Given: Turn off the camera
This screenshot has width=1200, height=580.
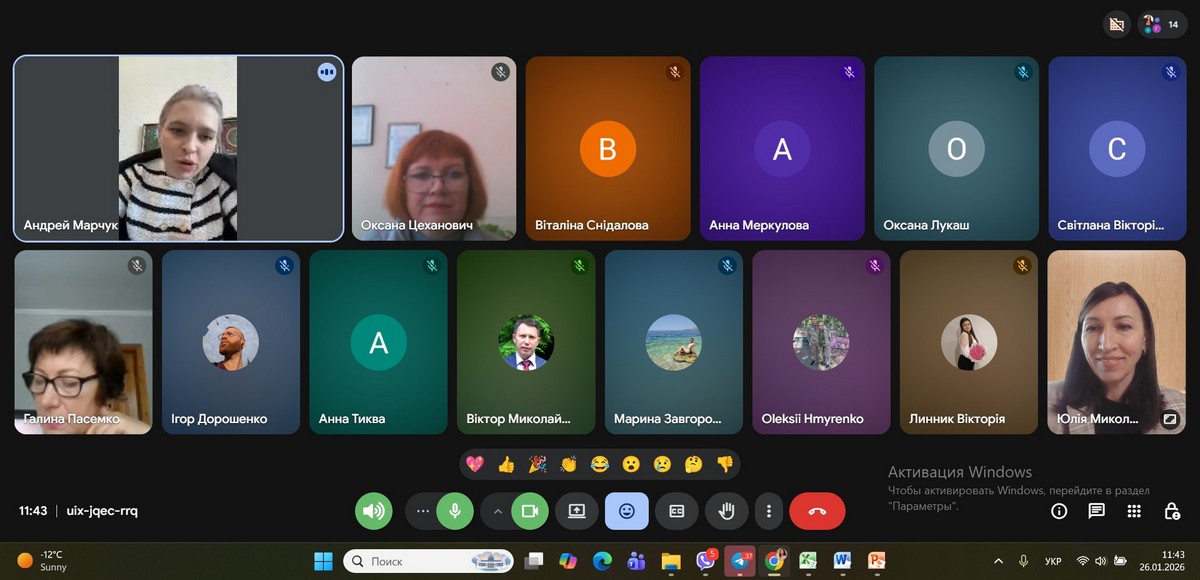Looking at the screenshot, I should [x=530, y=511].
